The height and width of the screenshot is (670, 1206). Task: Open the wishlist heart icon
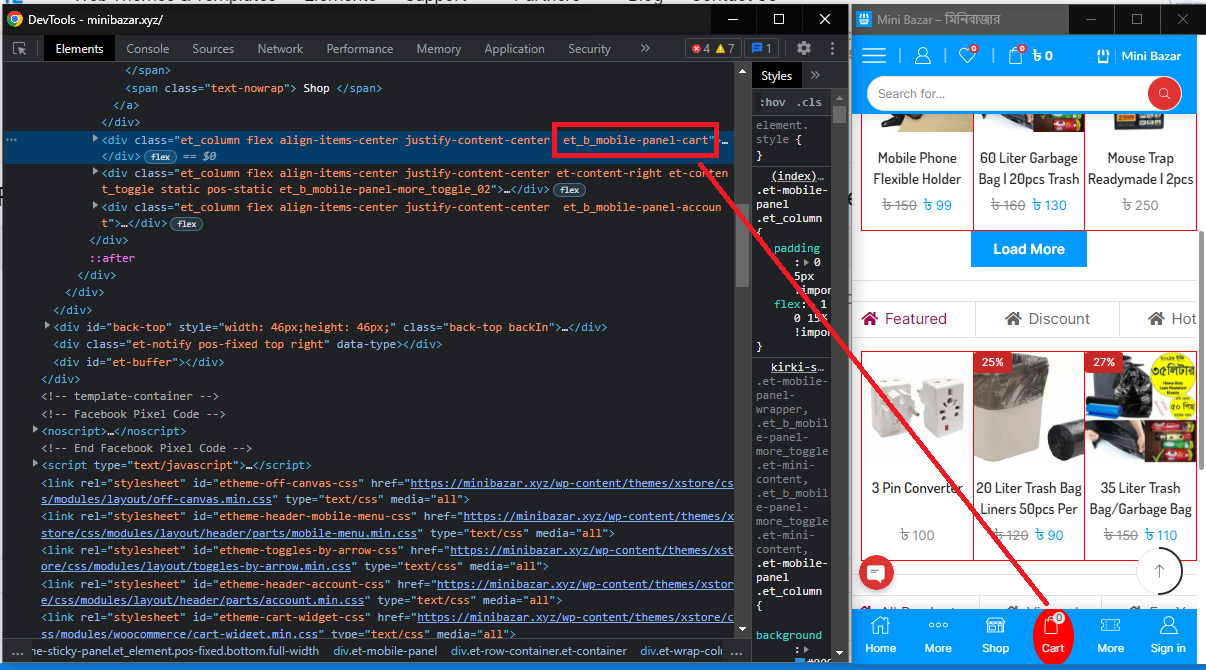tap(967, 56)
